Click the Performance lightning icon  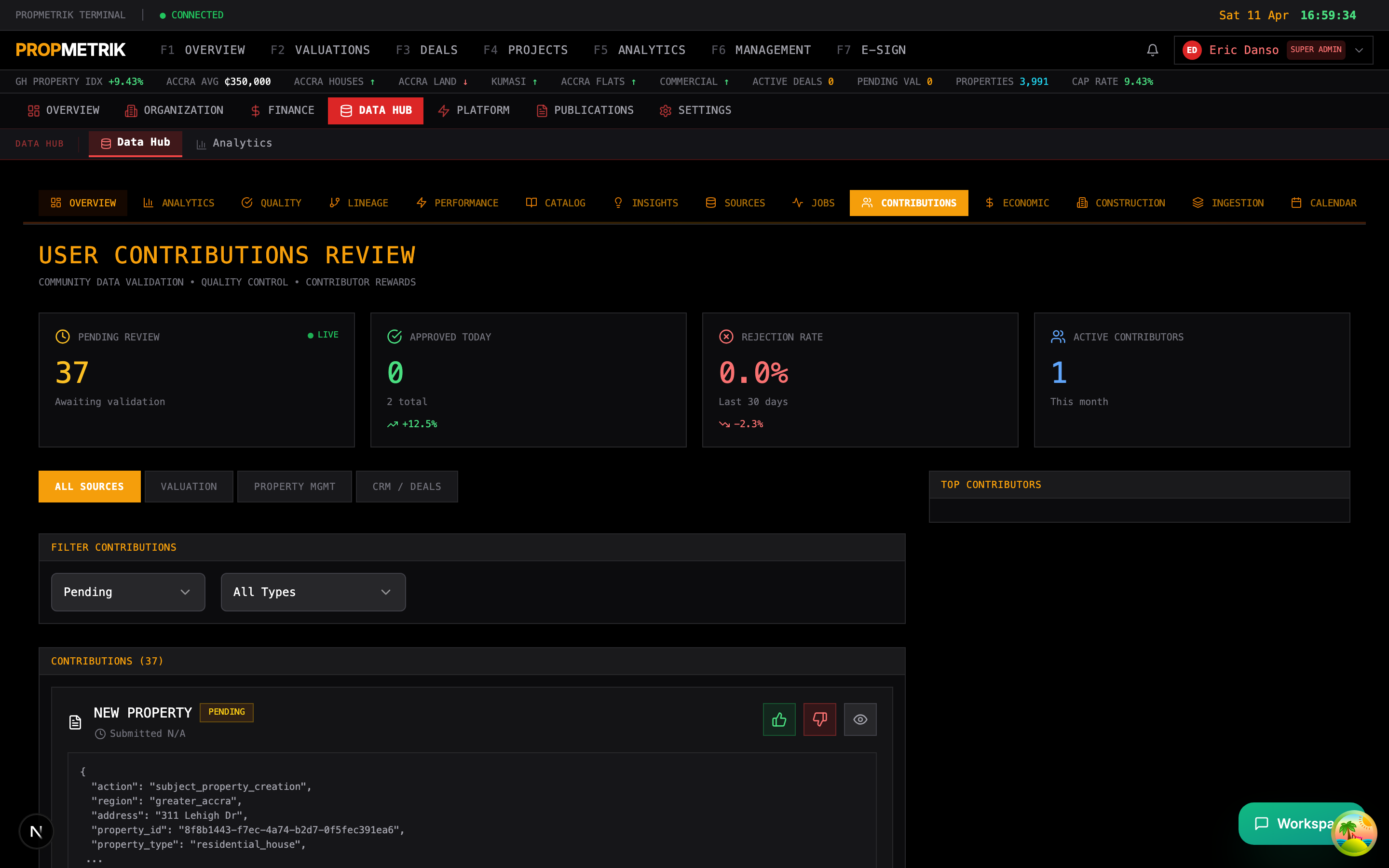pos(422,203)
